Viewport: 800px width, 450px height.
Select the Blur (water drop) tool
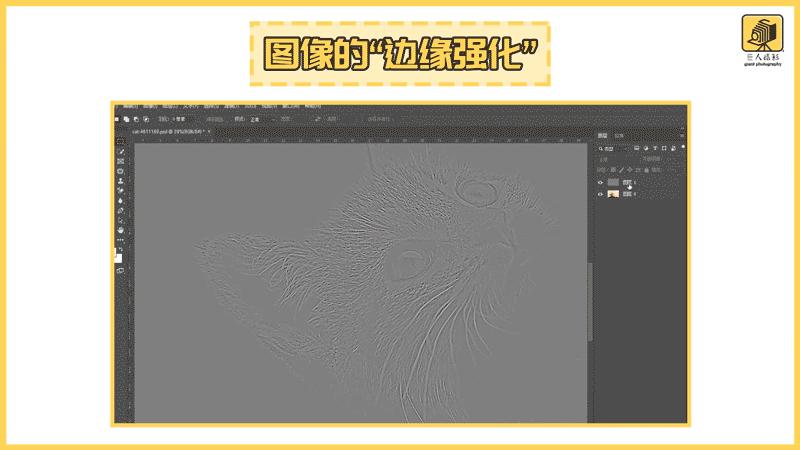(x=120, y=201)
